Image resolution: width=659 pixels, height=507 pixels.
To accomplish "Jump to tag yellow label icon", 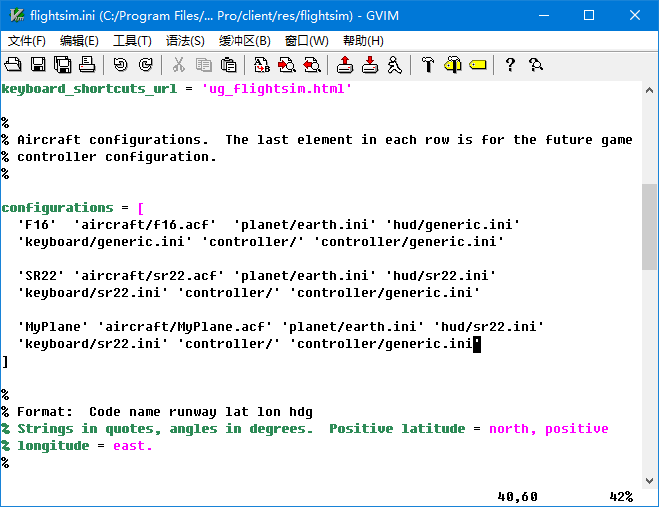I will 478,65.
